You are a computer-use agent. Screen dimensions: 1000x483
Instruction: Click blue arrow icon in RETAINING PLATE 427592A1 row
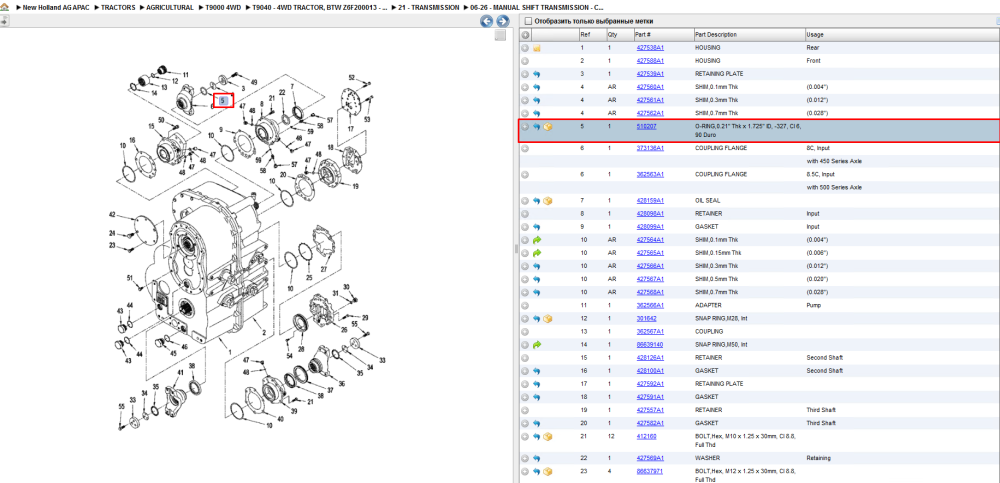(536, 383)
